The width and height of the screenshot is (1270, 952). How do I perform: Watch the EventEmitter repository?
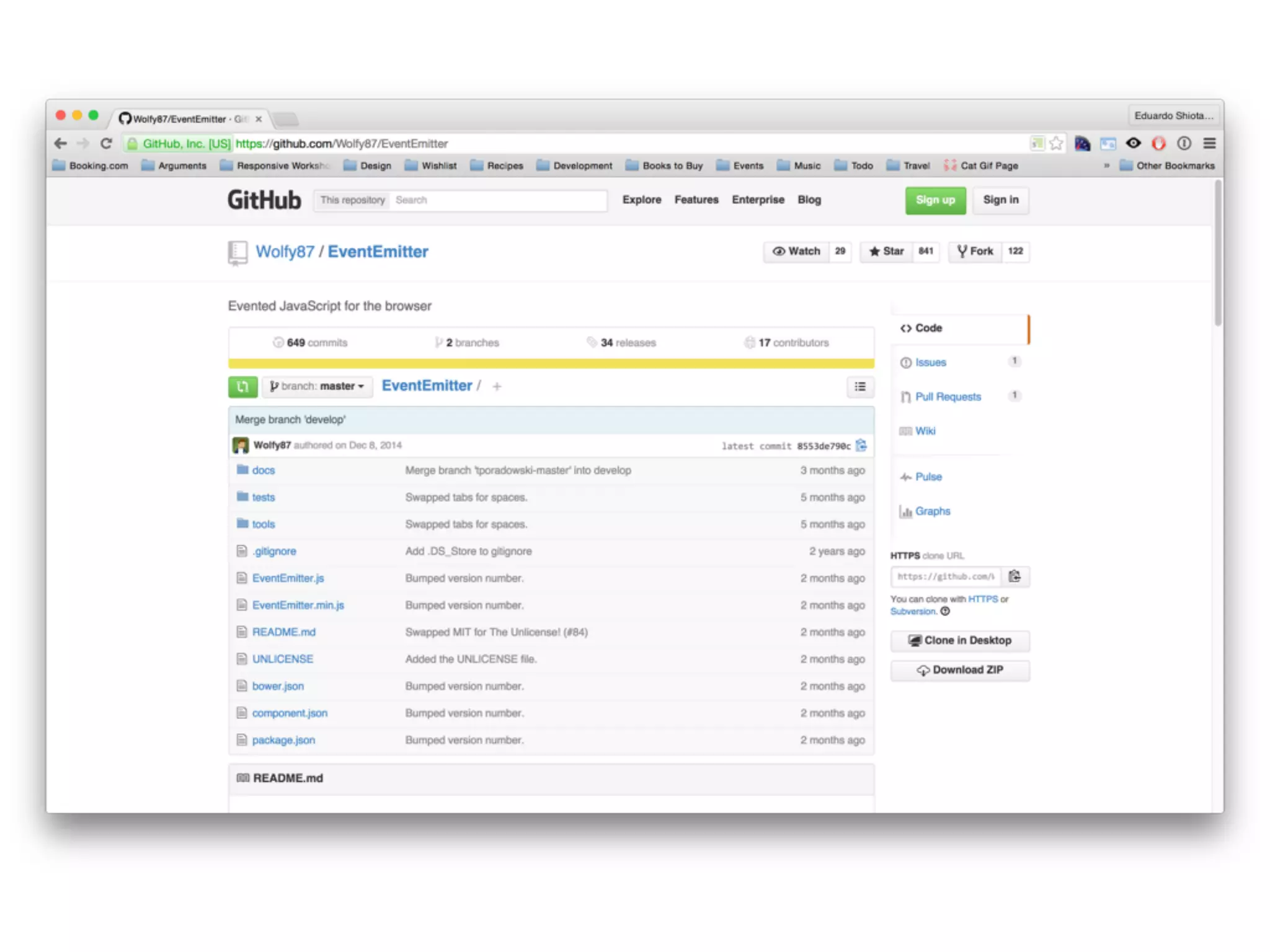click(796, 251)
